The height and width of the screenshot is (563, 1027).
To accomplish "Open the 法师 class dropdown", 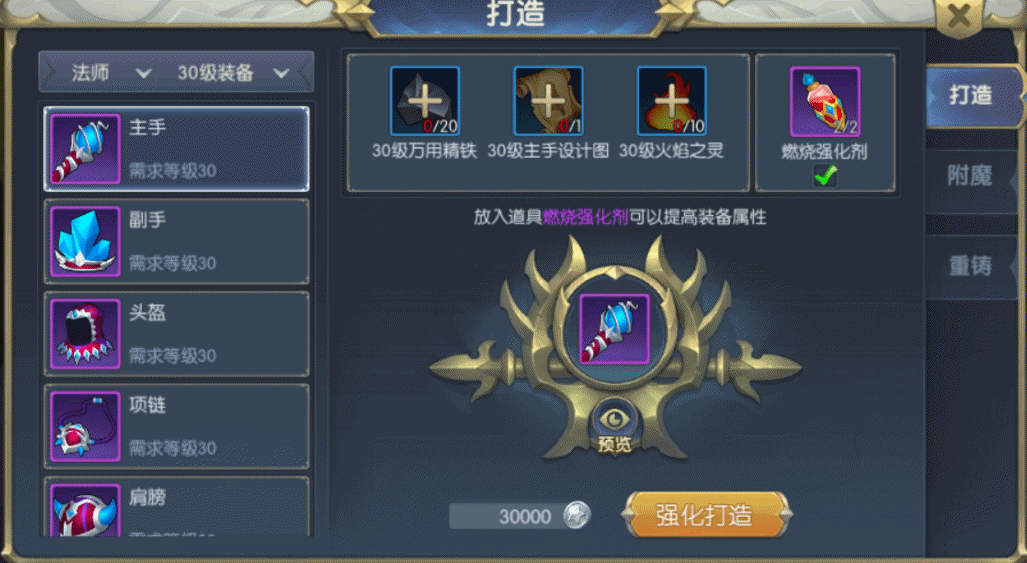I will click(109, 73).
